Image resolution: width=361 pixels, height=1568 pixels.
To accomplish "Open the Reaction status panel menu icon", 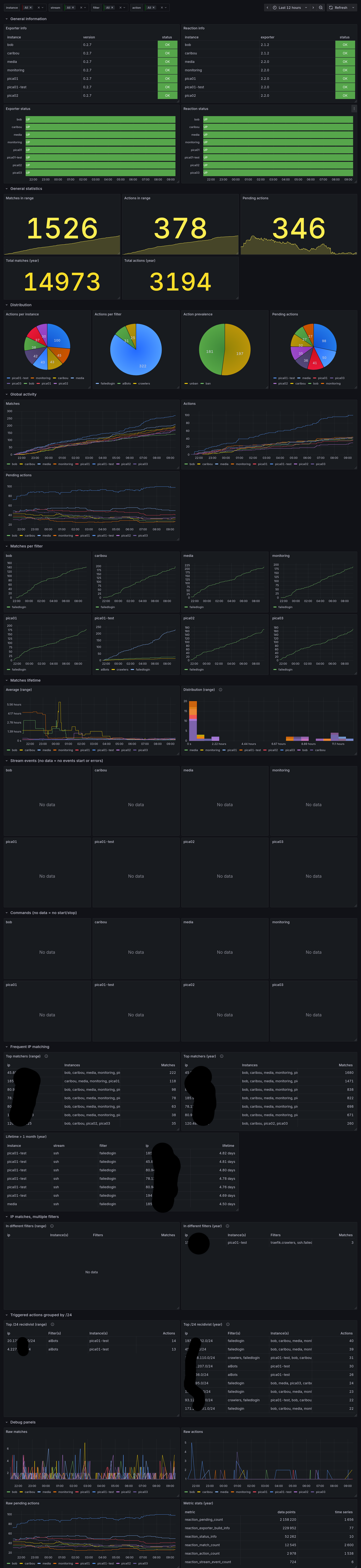I will coord(354,109).
